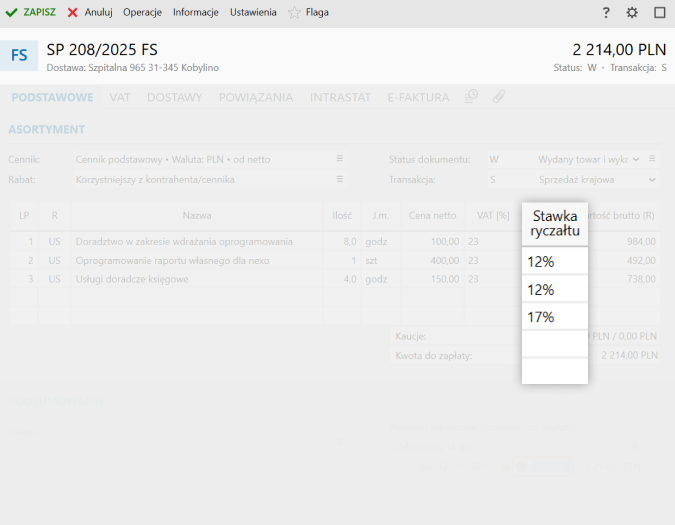The image size is (675, 525).
Task: Toggle the Flaga star icon
Action: [294, 13]
